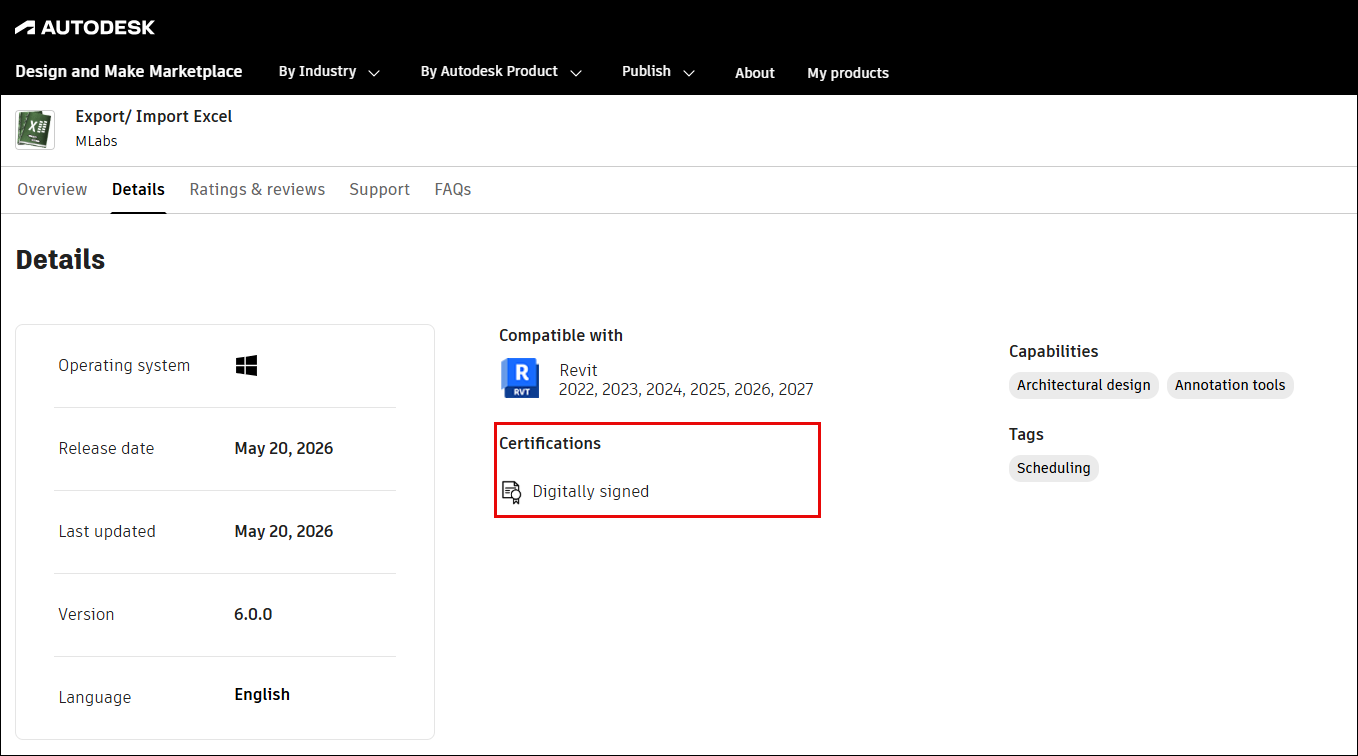The width and height of the screenshot is (1358, 756).
Task: Click the Windows operating system icon
Action: click(246, 366)
